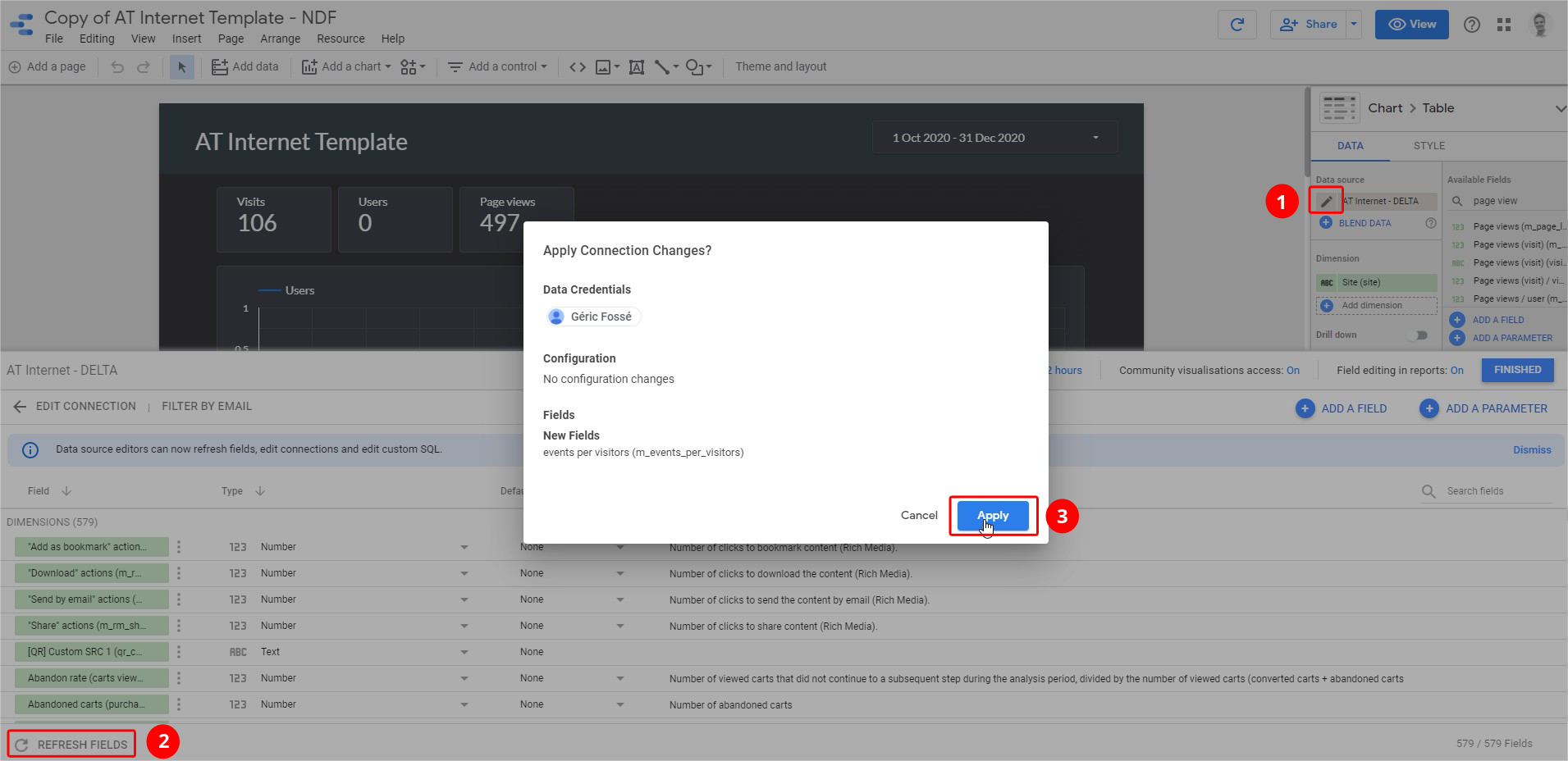Click the View button
Viewport: 1568px width, 761px height.
click(x=1412, y=25)
